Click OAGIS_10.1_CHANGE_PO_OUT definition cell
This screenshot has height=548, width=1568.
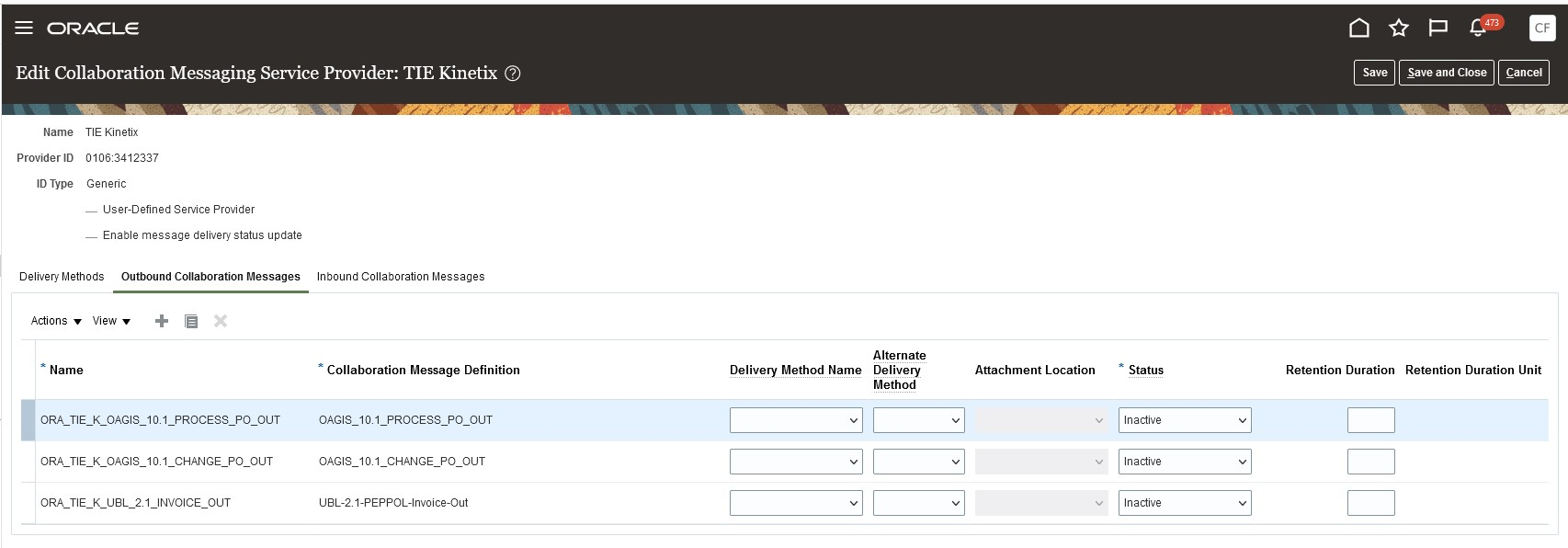point(402,462)
